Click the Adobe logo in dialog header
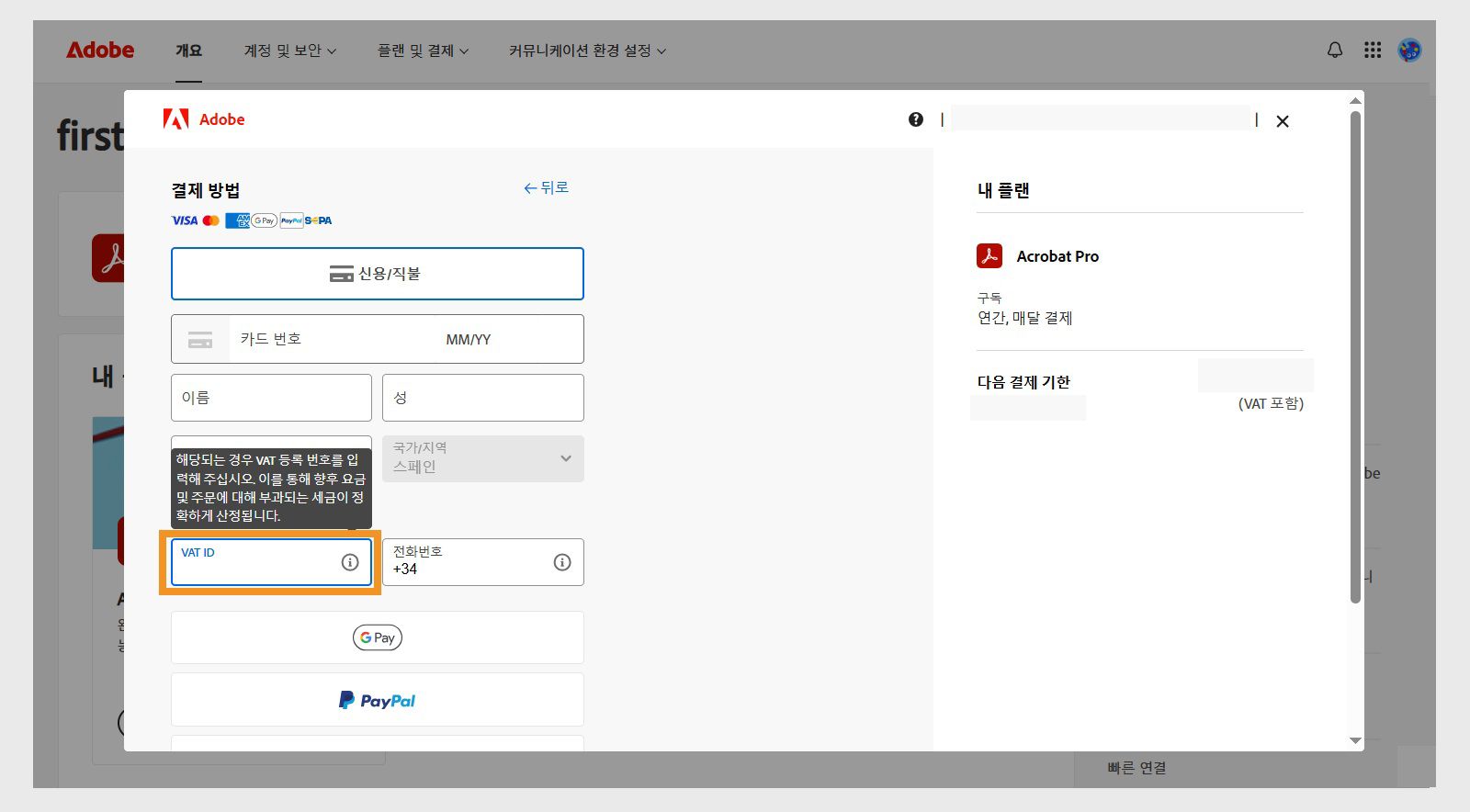1470x812 pixels. pos(204,119)
